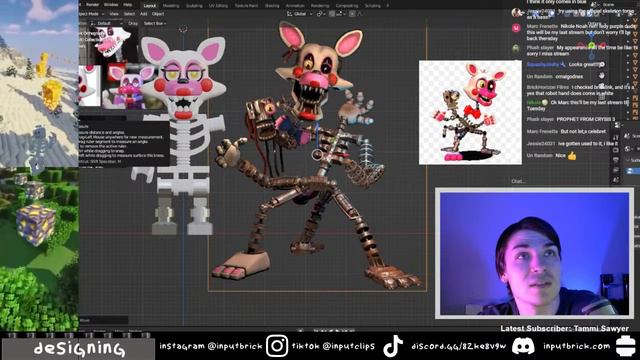Open the Object Mode dropdown

(92, 14)
